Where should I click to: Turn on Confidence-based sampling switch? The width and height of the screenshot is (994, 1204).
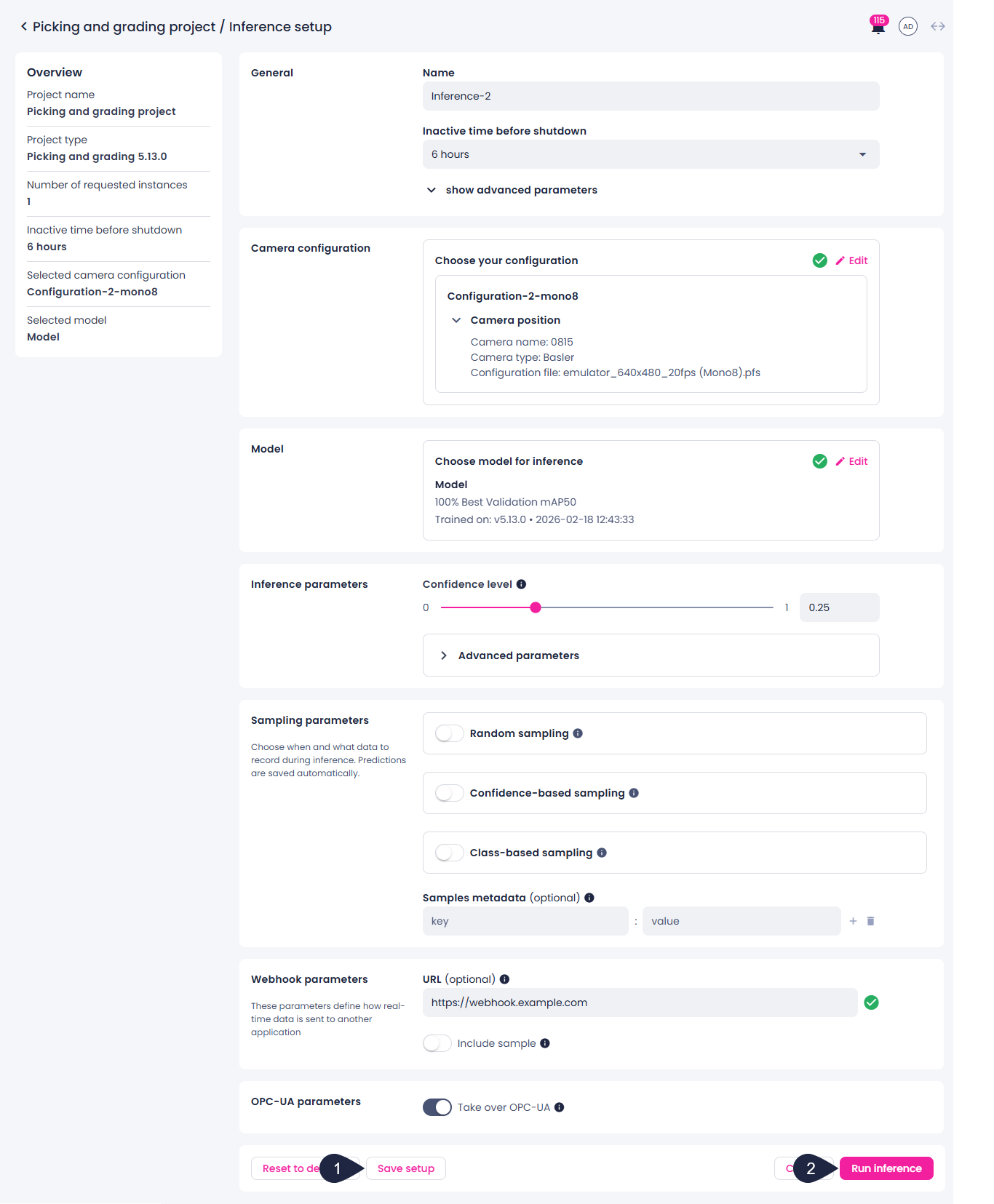pyautogui.click(x=449, y=793)
